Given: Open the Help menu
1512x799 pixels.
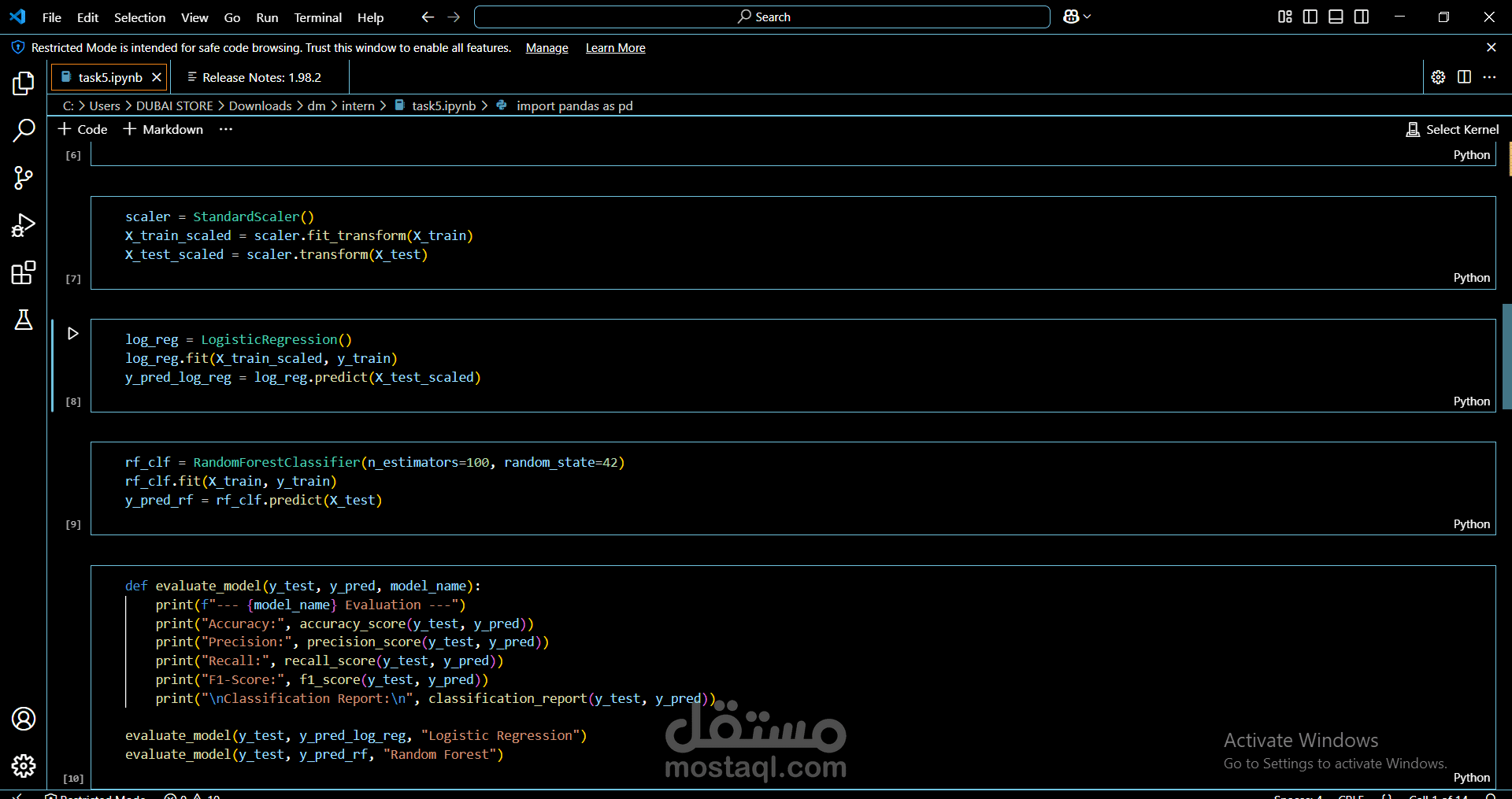Looking at the screenshot, I should pyautogui.click(x=370, y=17).
